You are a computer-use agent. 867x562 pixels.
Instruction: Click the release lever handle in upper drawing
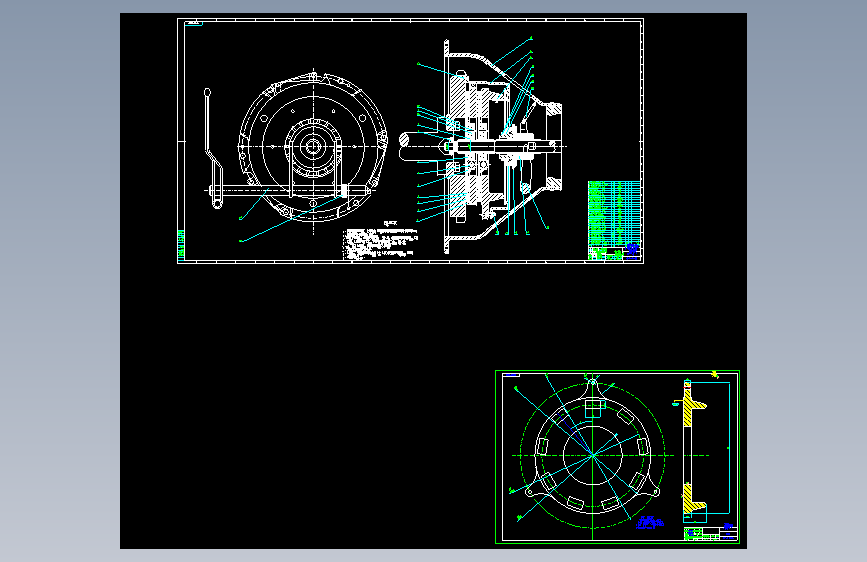point(213,148)
